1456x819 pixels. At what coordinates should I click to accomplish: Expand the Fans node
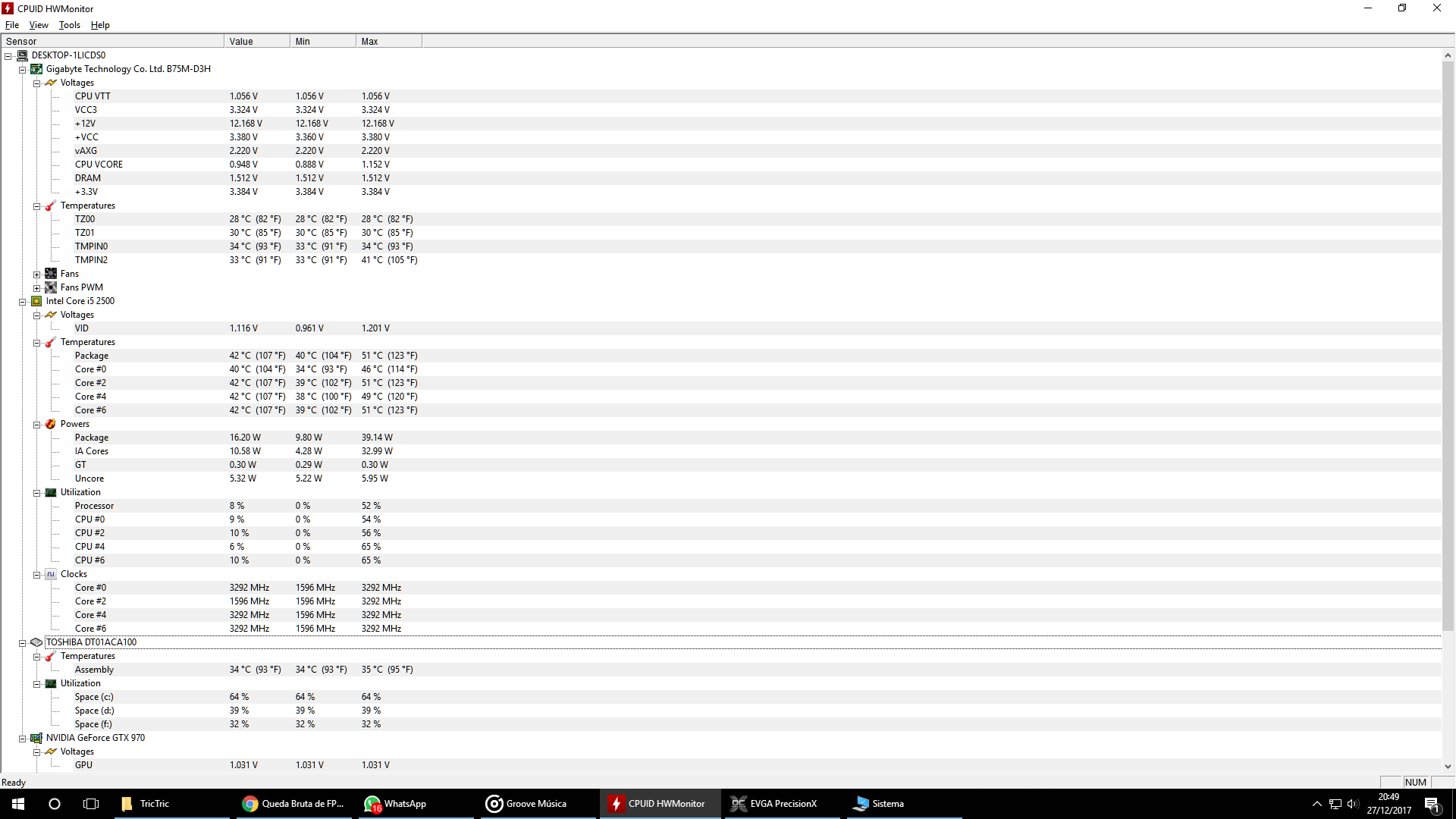36,275
